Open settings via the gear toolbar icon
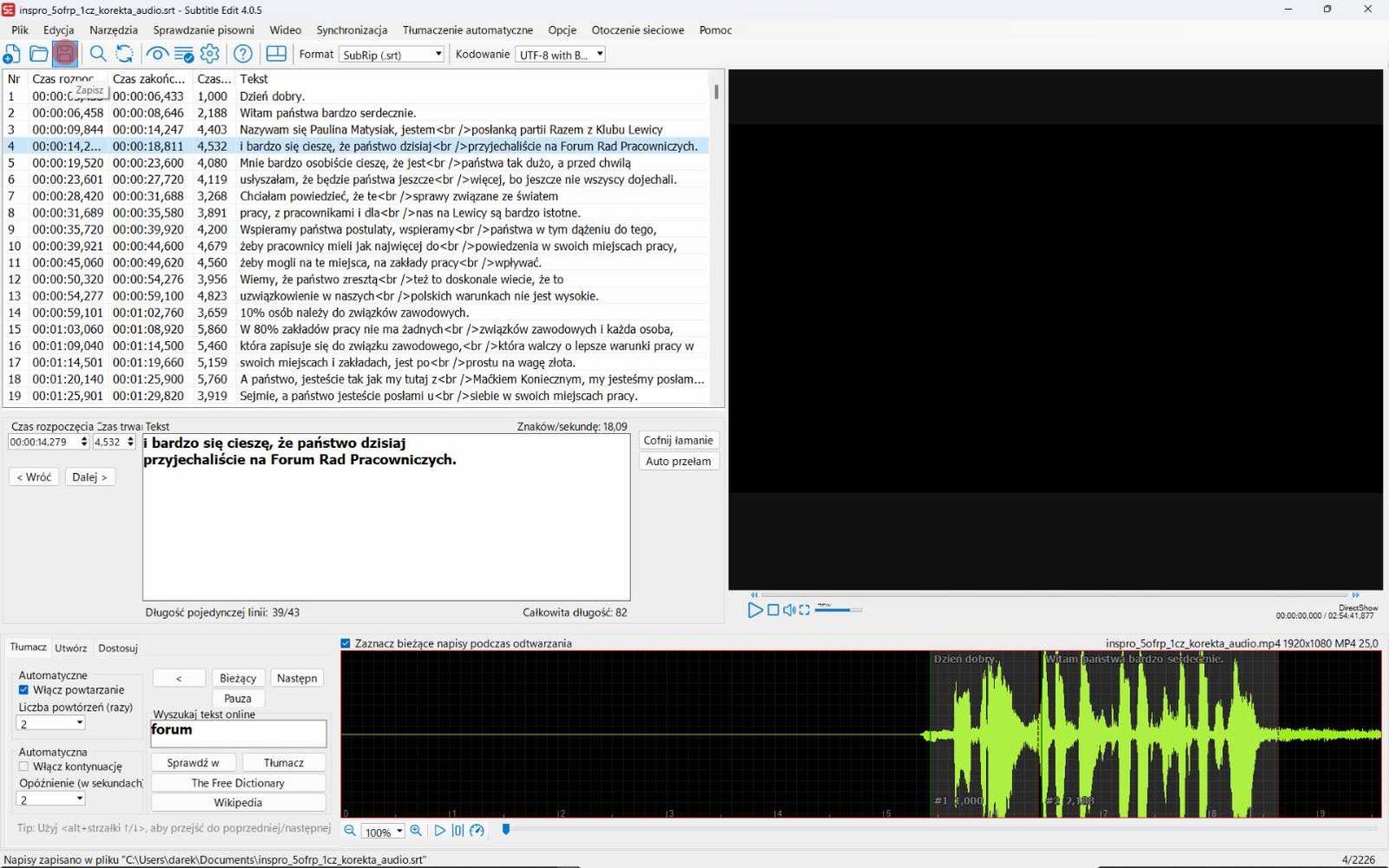The width and height of the screenshot is (1389, 868). pyautogui.click(x=210, y=54)
